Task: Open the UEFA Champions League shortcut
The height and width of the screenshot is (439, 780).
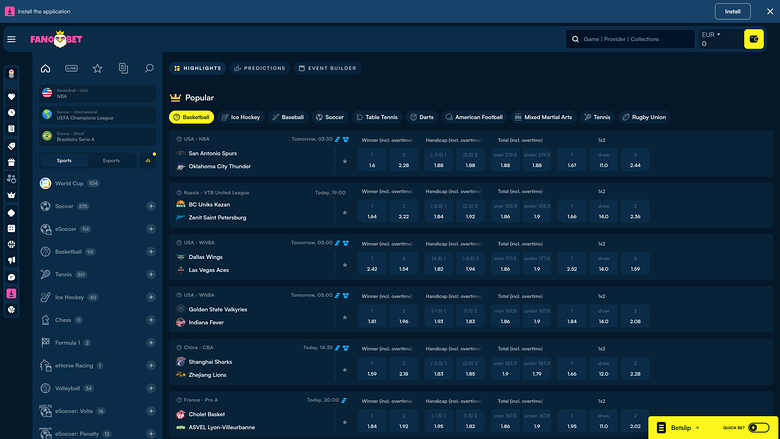Action: click(98, 115)
